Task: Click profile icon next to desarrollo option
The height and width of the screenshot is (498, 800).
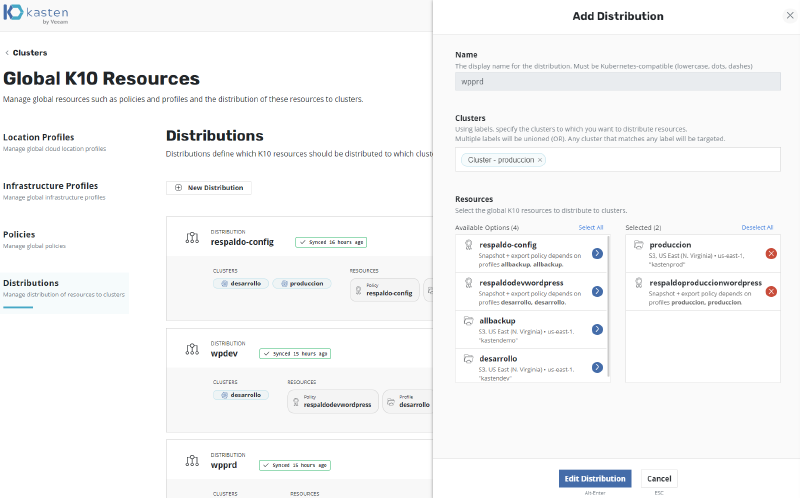Action: click(x=468, y=359)
